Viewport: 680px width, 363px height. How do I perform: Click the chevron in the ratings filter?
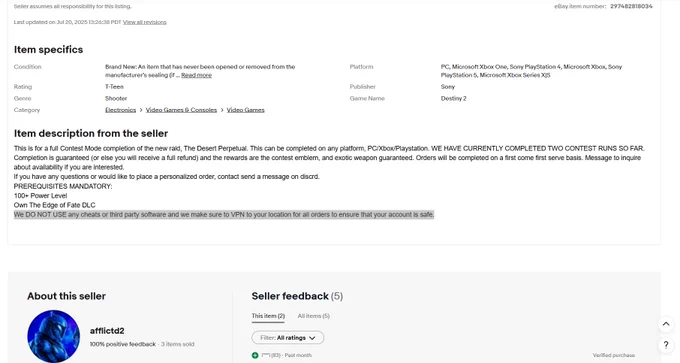pos(312,338)
